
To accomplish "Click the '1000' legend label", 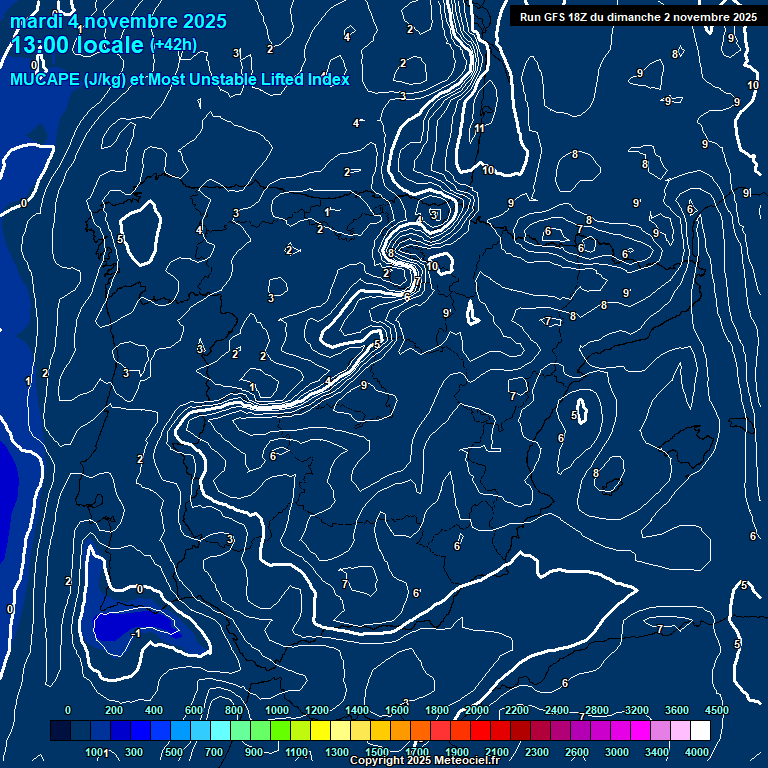I will coord(277,710).
